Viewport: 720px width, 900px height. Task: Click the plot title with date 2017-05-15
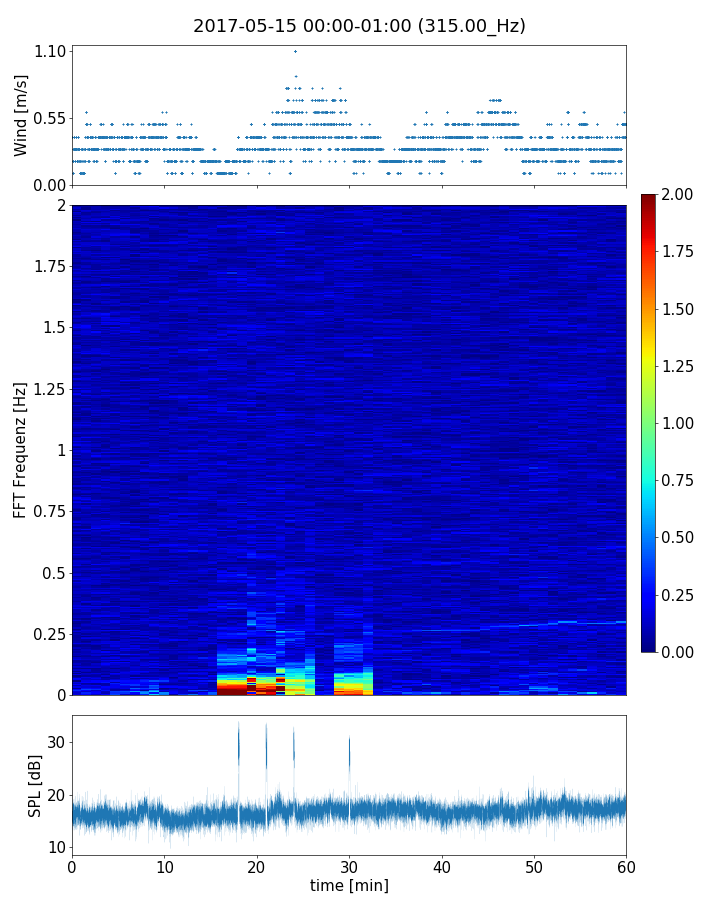point(359,26)
